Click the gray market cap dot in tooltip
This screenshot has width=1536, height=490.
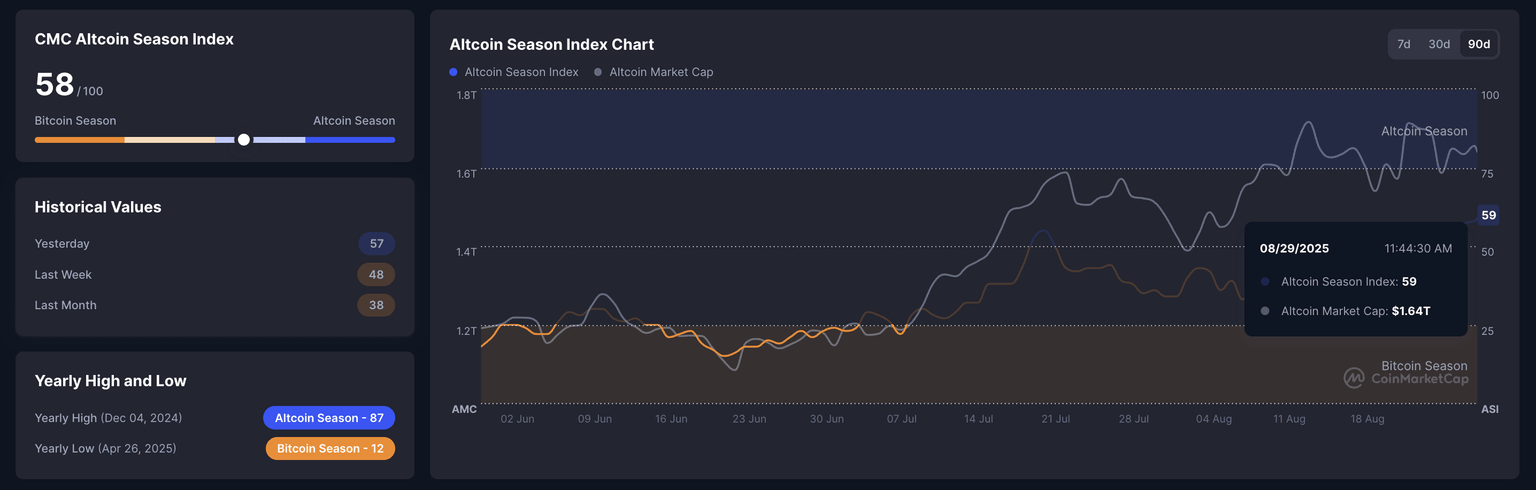coord(1265,311)
